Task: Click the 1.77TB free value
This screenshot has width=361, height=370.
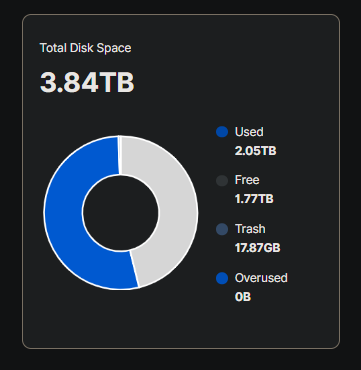Action: click(x=254, y=199)
